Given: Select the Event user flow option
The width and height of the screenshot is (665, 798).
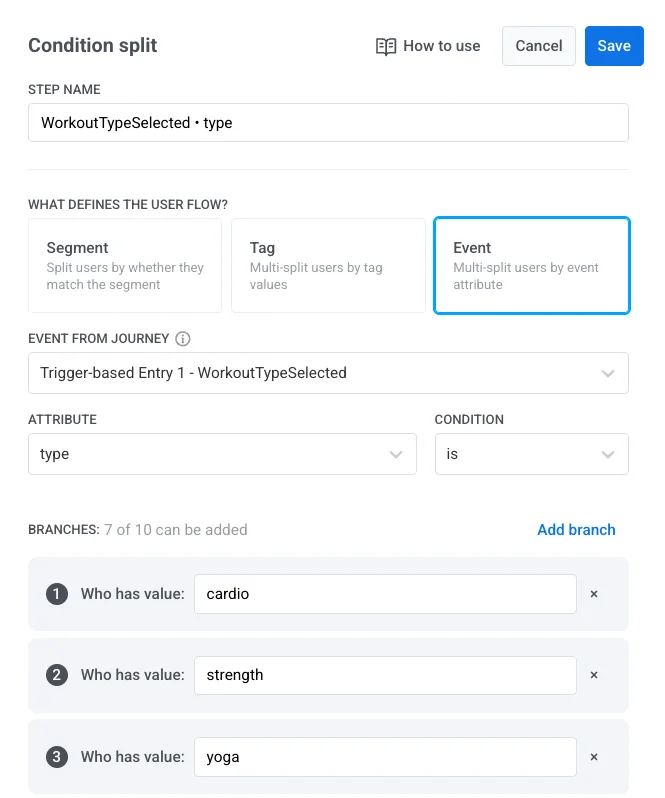Looking at the screenshot, I should [x=531, y=266].
